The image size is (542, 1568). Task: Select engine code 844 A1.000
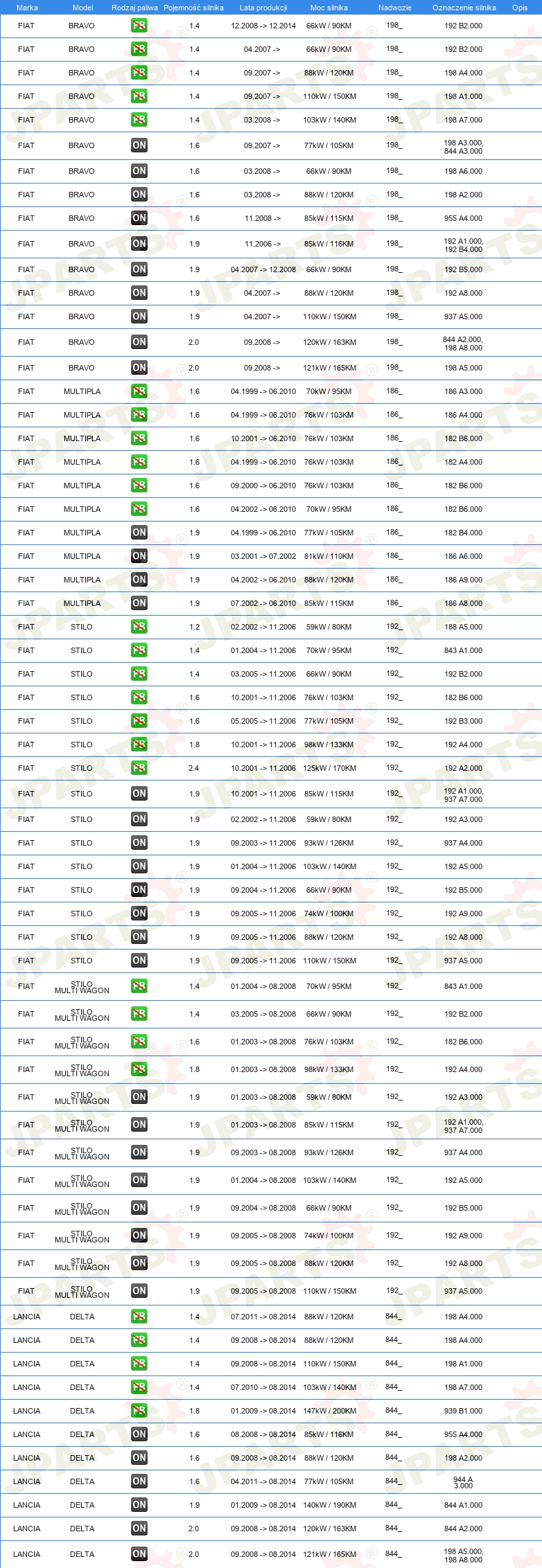point(463,1505)
